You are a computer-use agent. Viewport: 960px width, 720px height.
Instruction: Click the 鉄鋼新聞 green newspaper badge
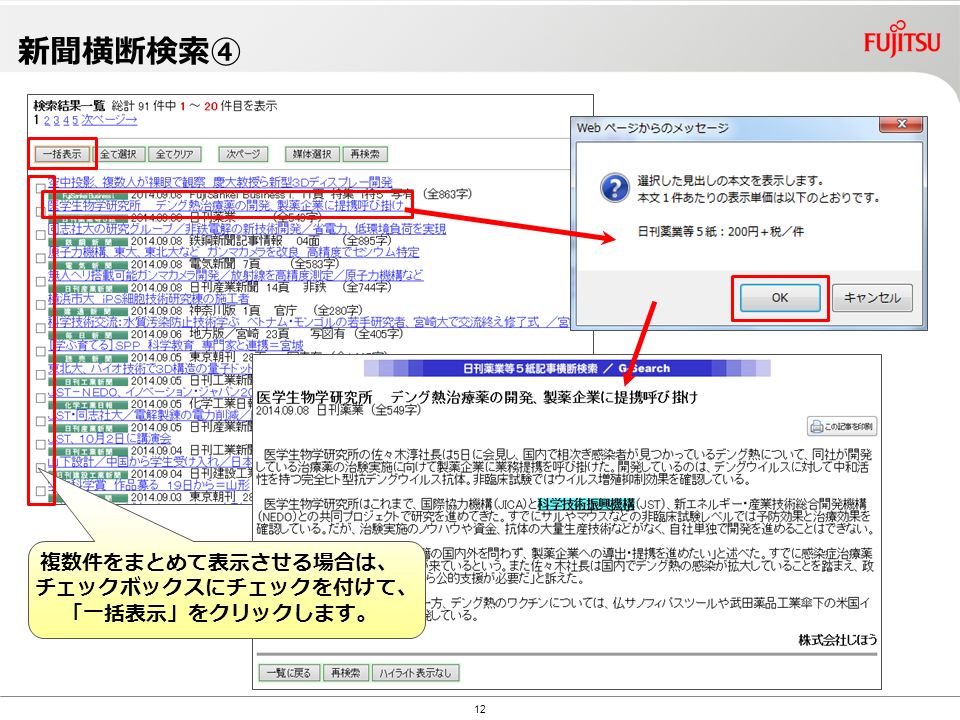88,241
